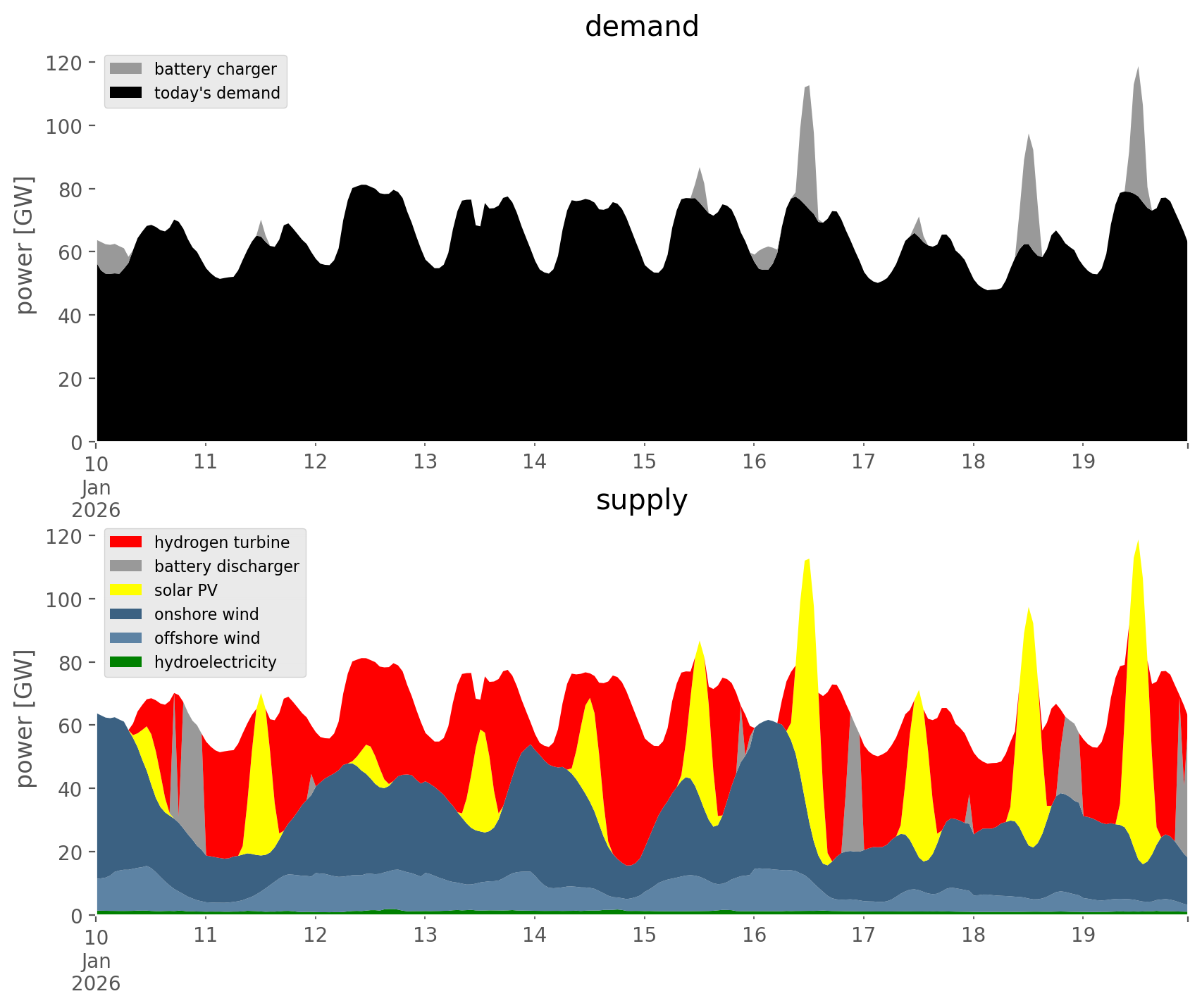The height and width of the screenshot is (1008, 1202).
Task: Click the demand chart's "power [GW]" axis label
Action: pyautogui.click(x=25, y=245)
